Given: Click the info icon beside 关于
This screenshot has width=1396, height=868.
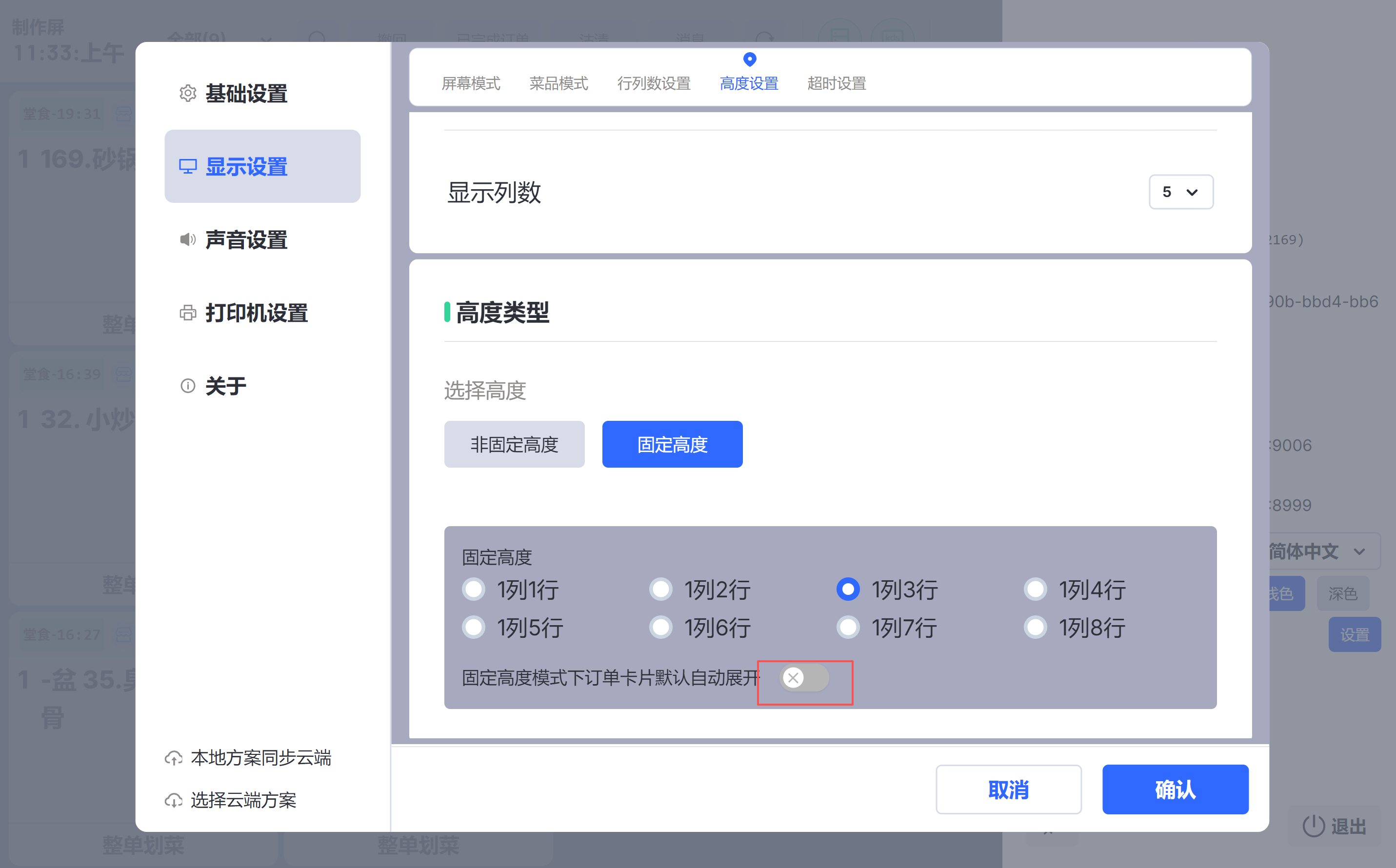Looking at the screenshot, I should 187,386.
